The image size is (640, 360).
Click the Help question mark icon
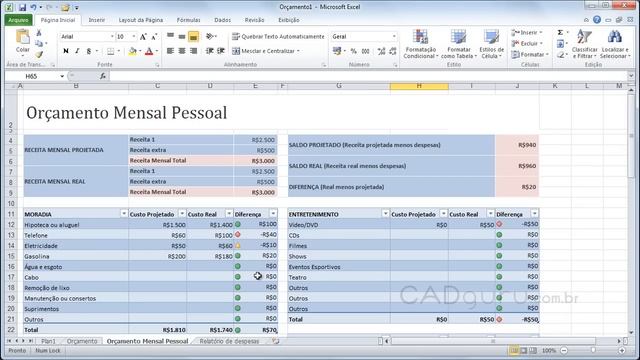click(x=597, y=20)
